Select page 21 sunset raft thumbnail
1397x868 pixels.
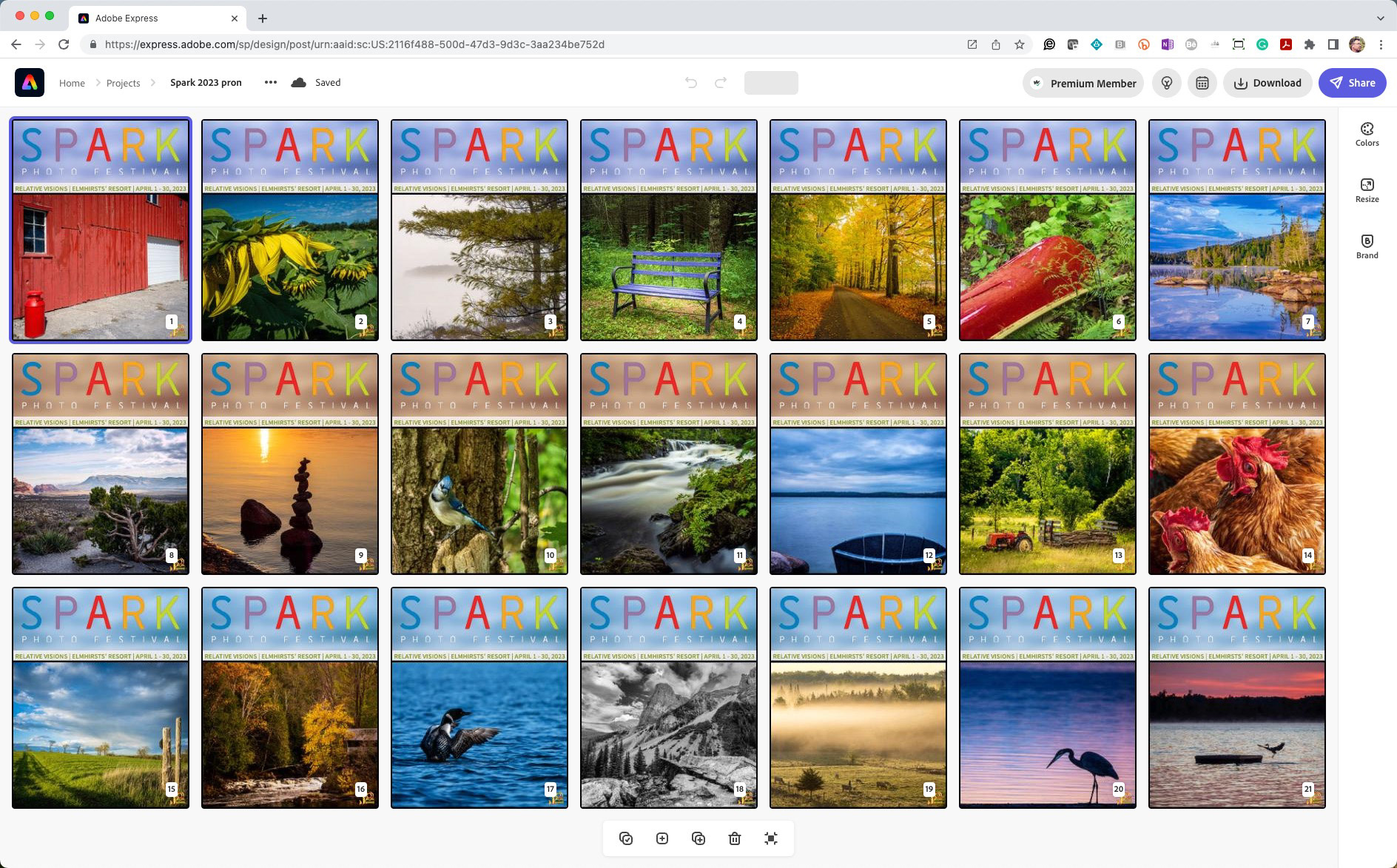coord(1237,698)
